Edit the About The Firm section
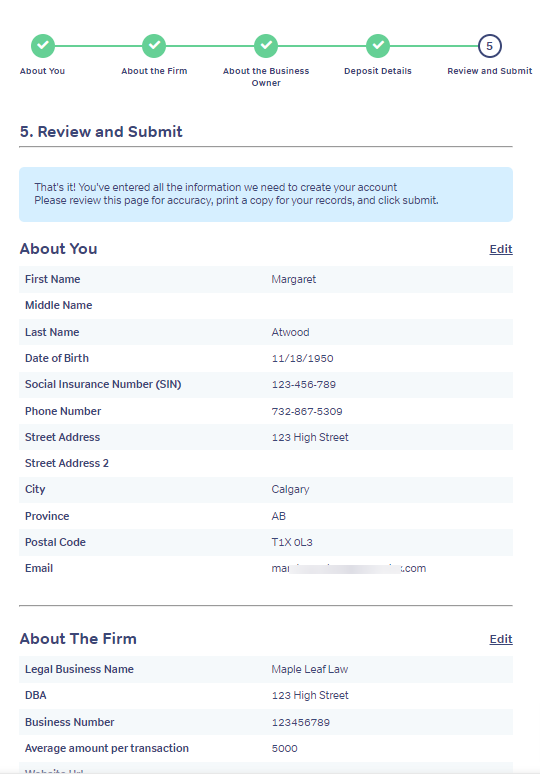 pos(501,639)
